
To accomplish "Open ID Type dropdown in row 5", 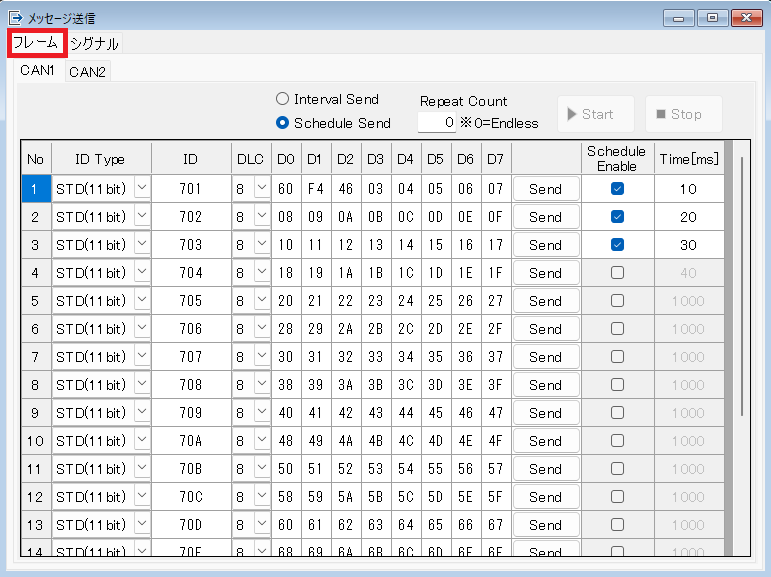I will (x=141, y=300).
